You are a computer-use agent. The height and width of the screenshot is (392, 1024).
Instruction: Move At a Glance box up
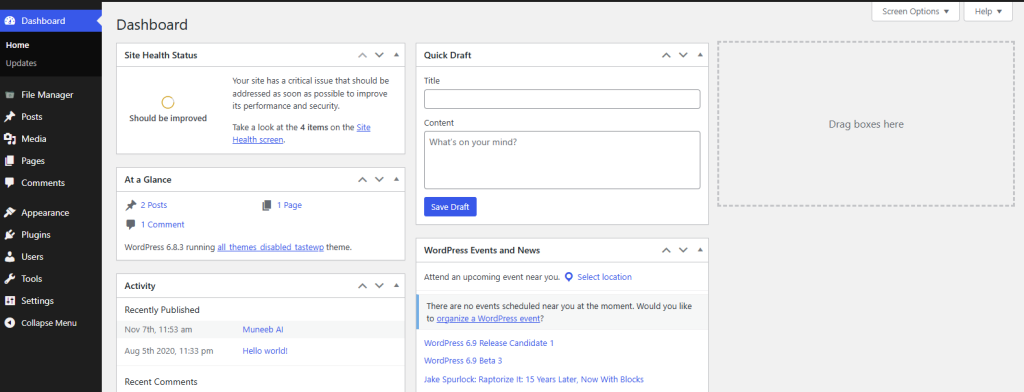tap(362, 179)
